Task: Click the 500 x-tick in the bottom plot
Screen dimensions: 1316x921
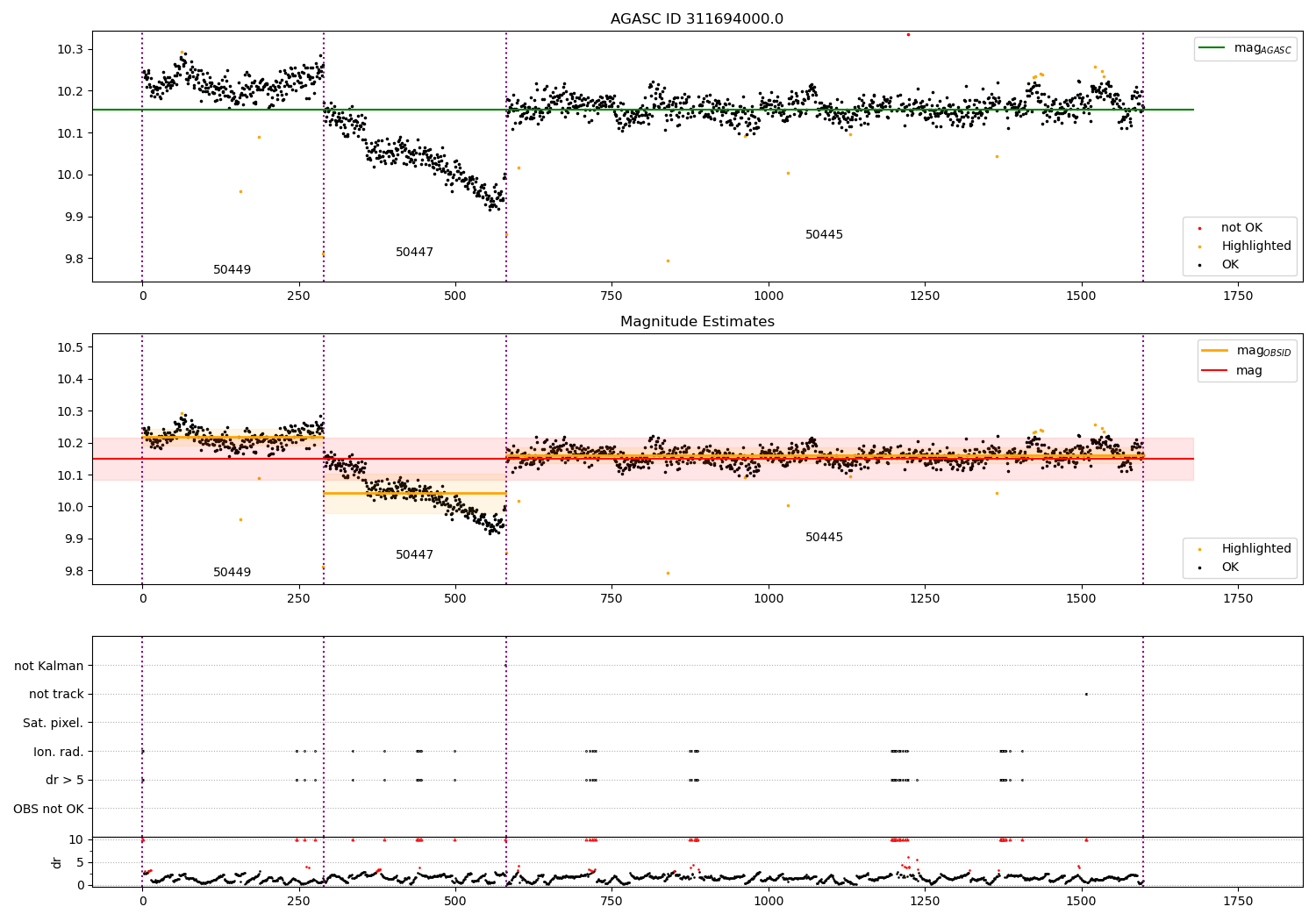Action: pyautogui.click(x=455, y=902)
